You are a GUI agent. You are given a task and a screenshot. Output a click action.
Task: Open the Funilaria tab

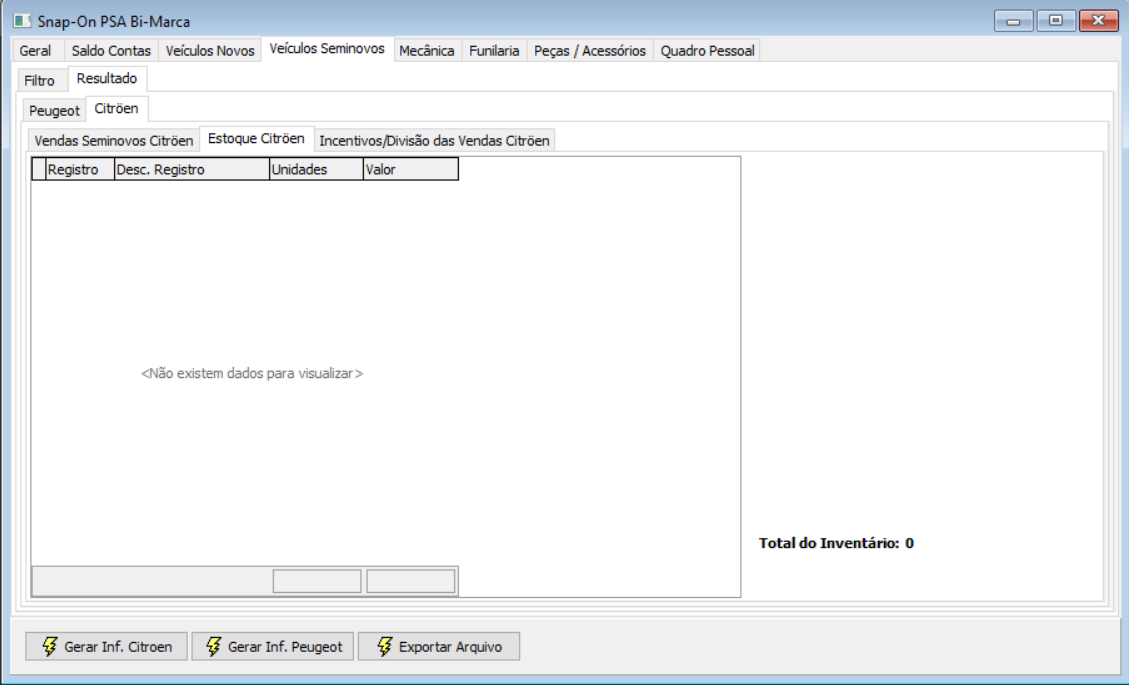tap(494, 51)
